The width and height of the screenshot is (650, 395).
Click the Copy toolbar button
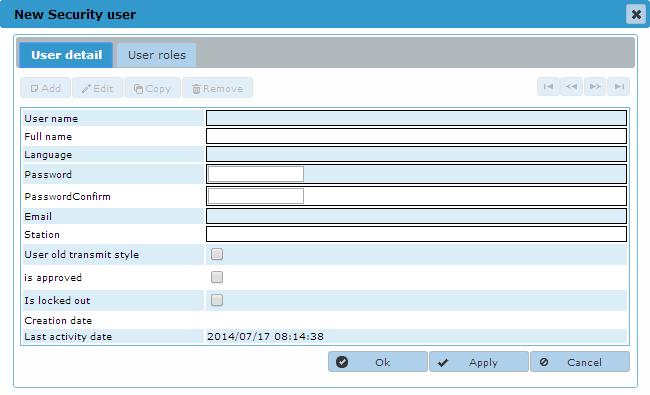[x=152, y=88]
